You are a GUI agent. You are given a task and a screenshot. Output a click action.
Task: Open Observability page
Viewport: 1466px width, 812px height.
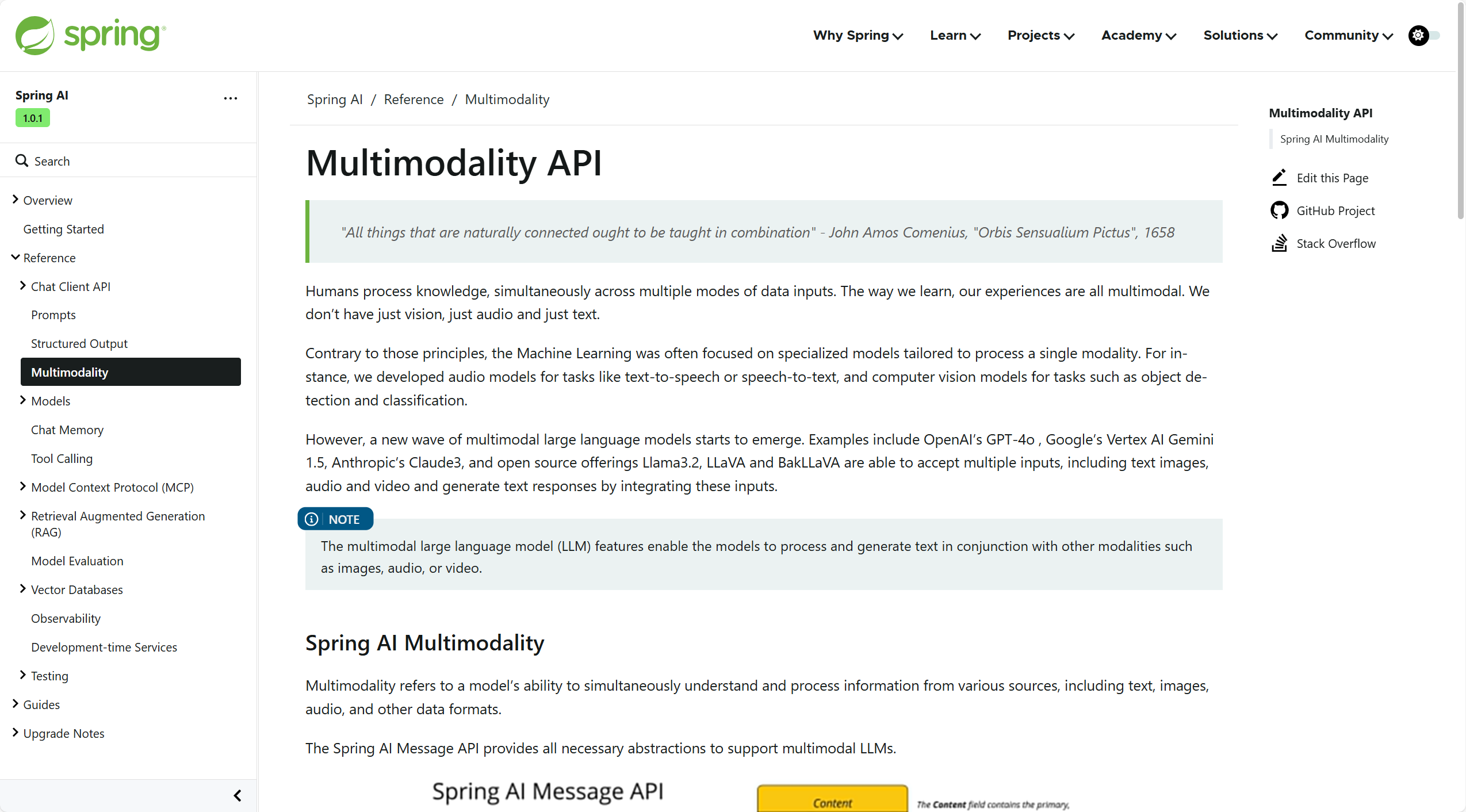[x=66, y=618]
